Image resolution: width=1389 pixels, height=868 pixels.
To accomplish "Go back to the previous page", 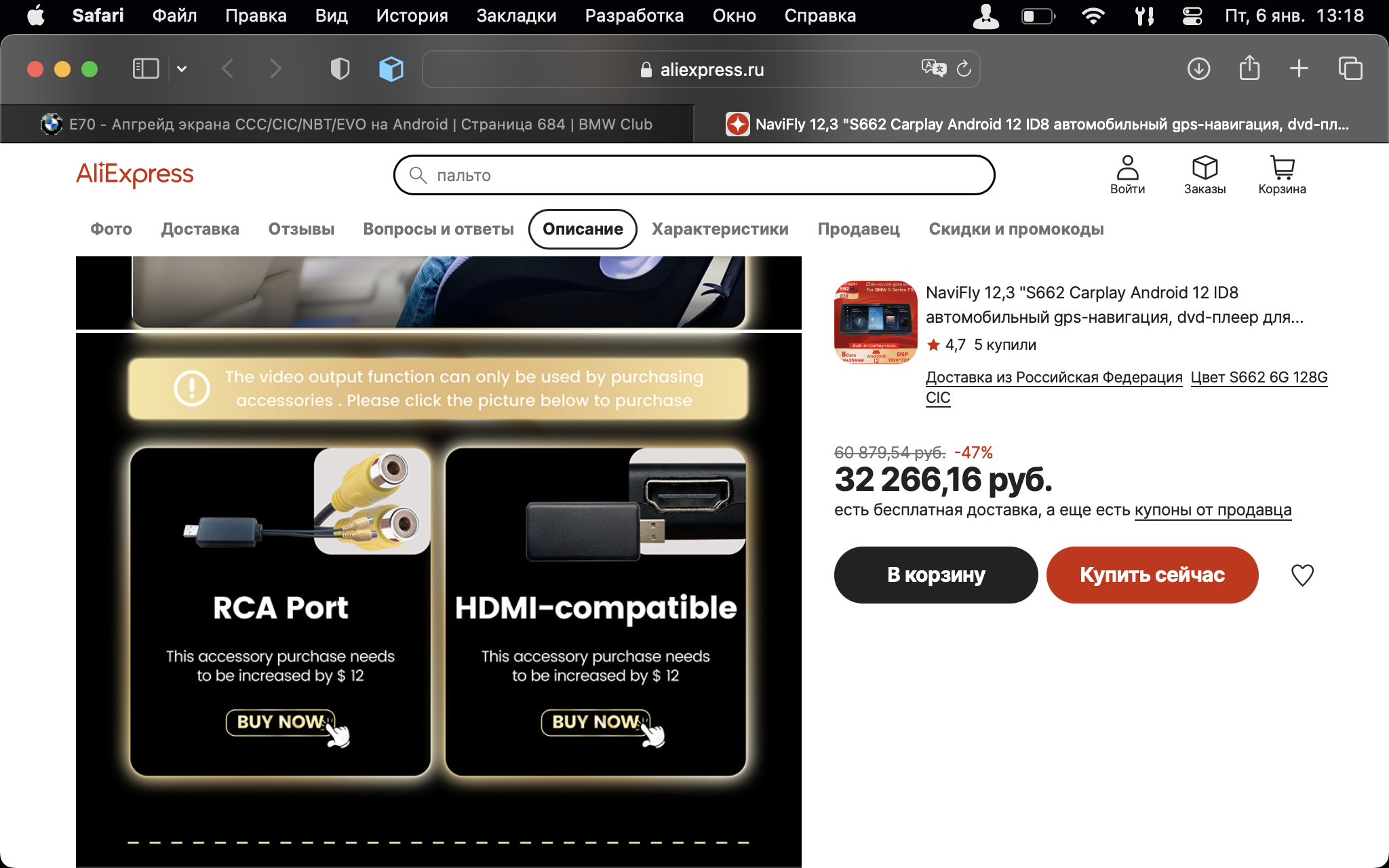I will coord(228,68).
